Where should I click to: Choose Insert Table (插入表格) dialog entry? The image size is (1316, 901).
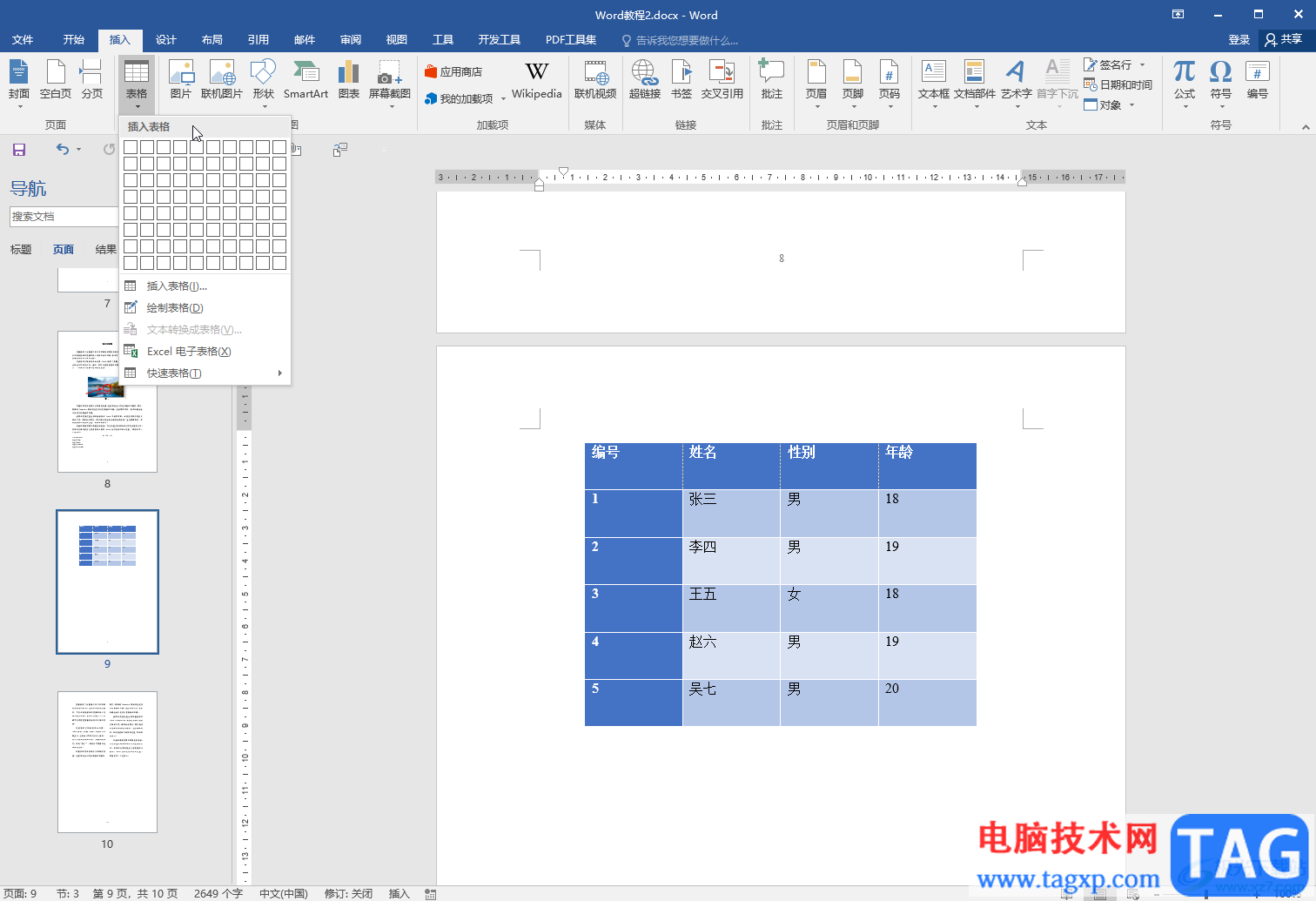[x=205, y=286]
